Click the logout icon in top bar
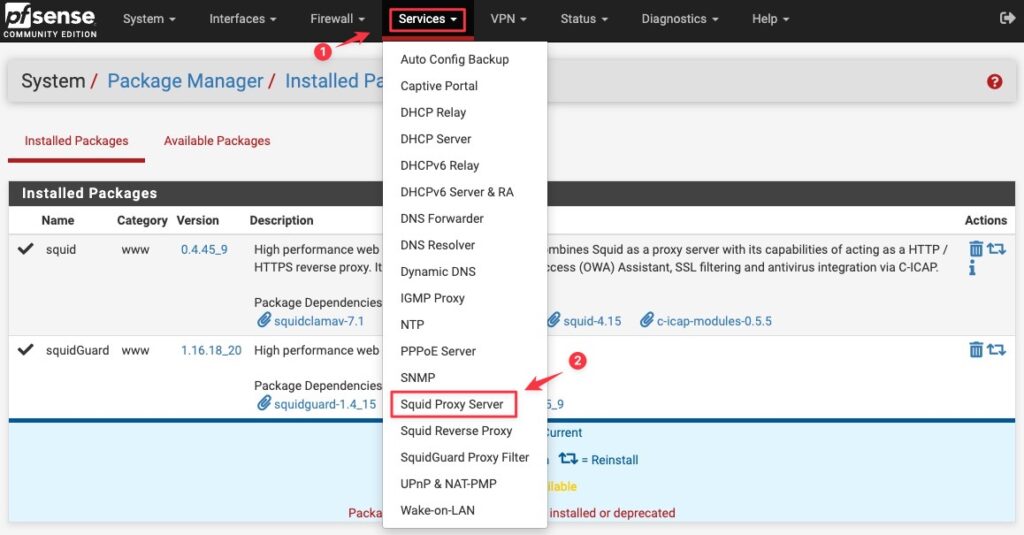 pyautogui.click(x=1006, y=18)
